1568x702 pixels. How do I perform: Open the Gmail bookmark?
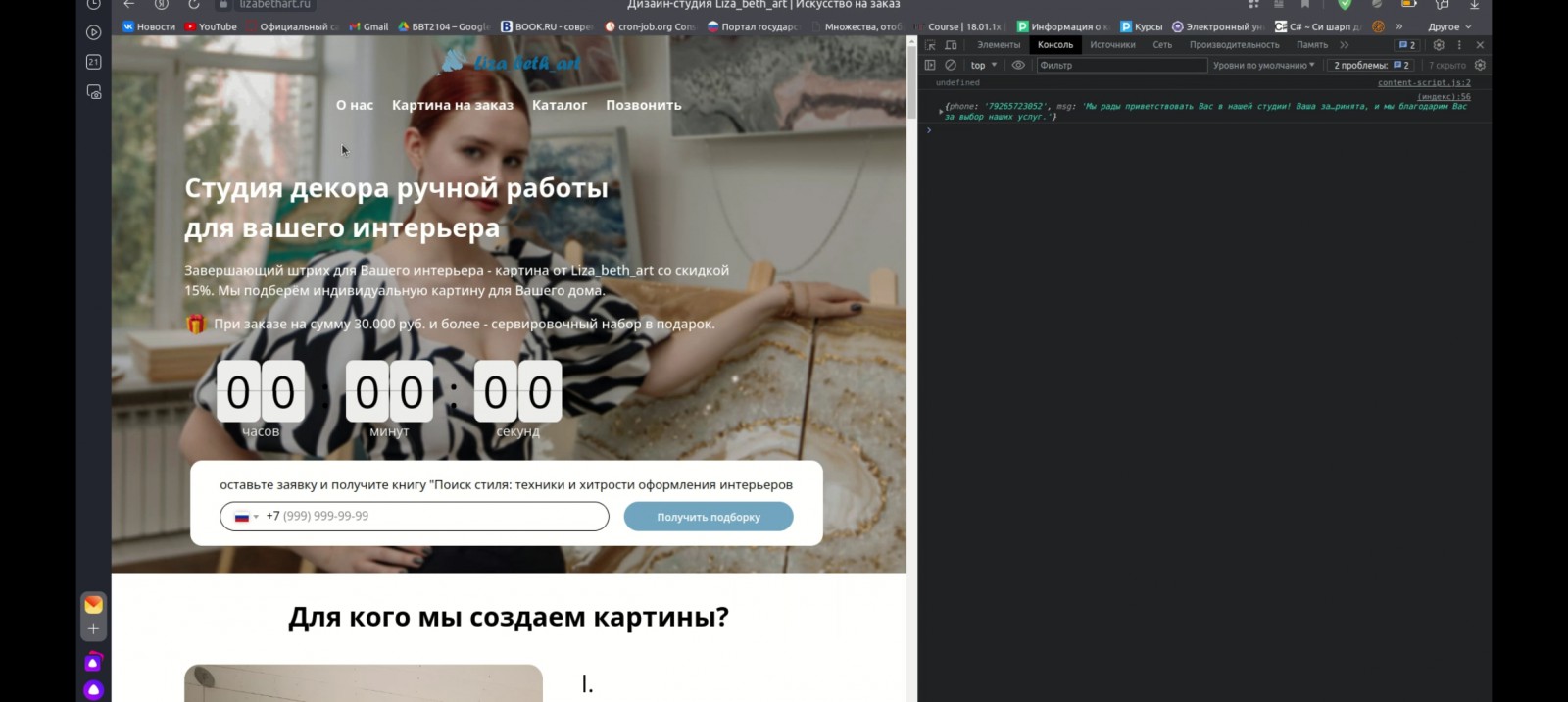pyautogui.click(x=368, y=26)
